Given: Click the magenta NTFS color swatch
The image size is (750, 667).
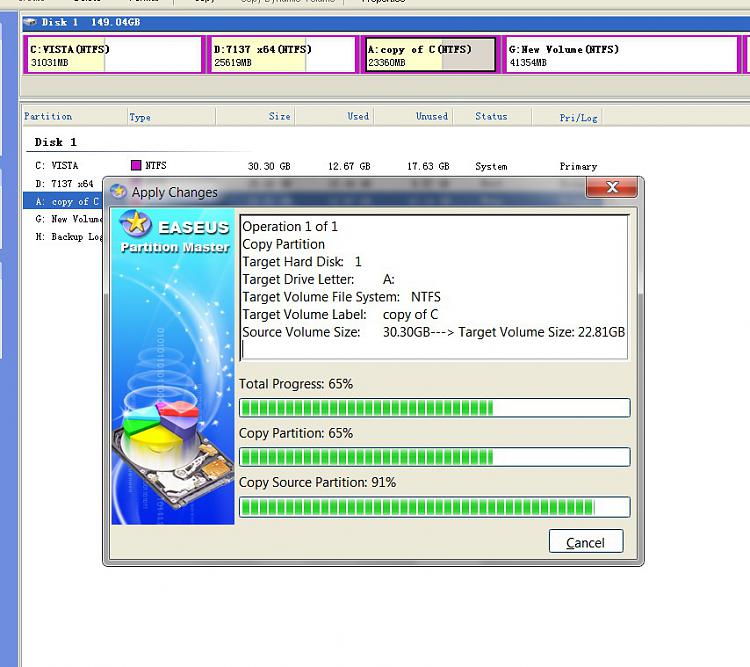Looking at the screenshot, I should pos(136,166).
